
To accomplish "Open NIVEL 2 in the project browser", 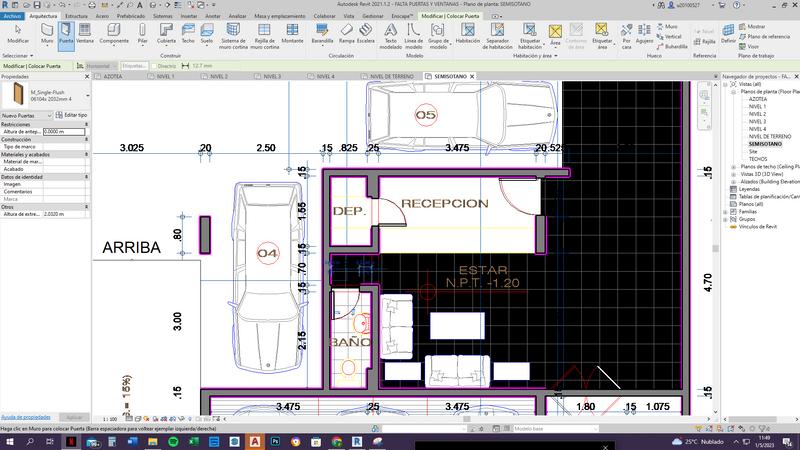I will (x=757, y=114).
